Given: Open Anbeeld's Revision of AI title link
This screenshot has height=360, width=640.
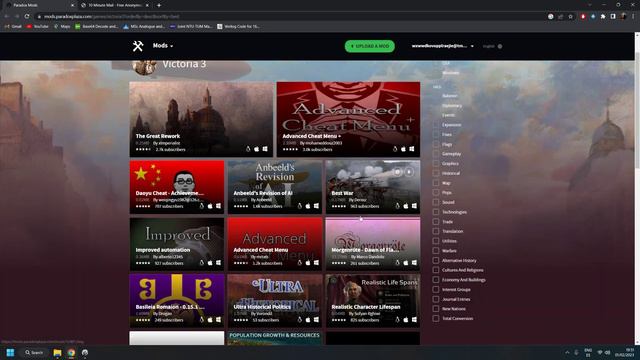Looking at the screenshot, I should click(x=263, y=193).
